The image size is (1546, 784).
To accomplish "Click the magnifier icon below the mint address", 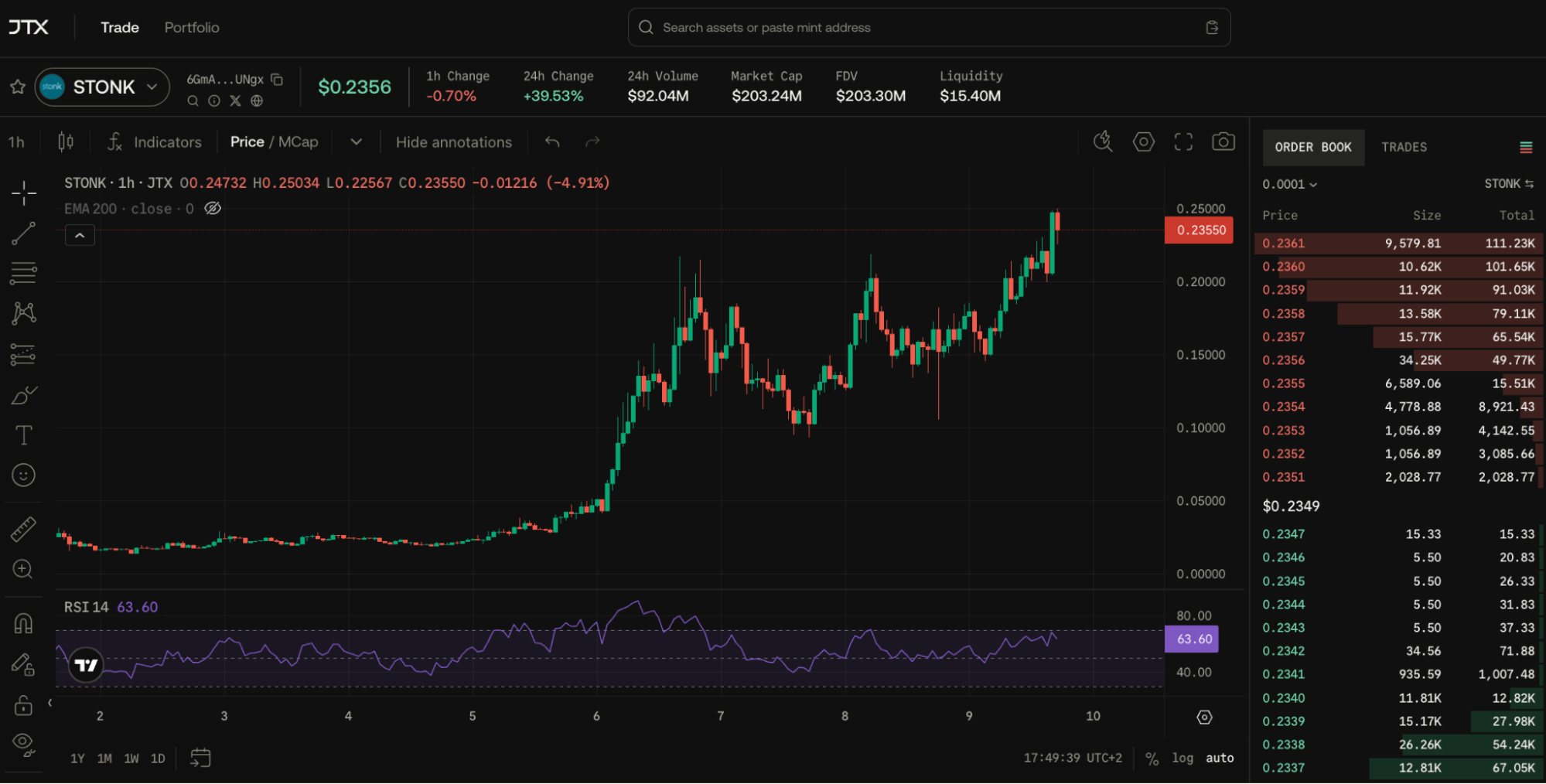I will (193, 101).
